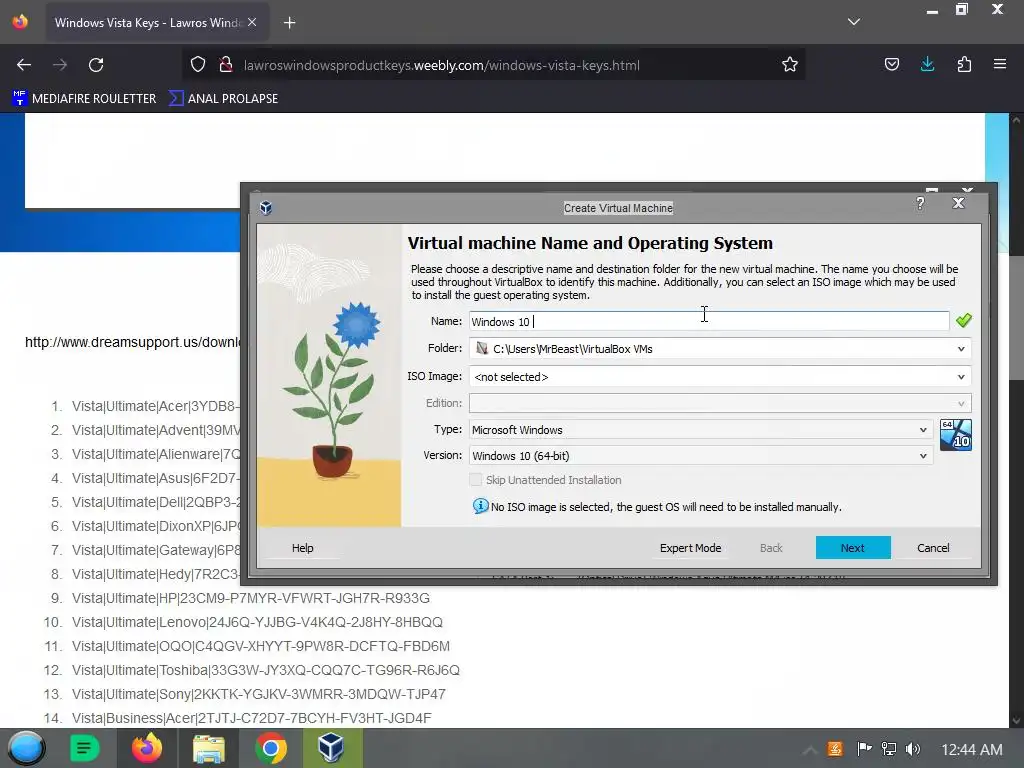
Task: Open a new browser tab
Action: (289, 23)
